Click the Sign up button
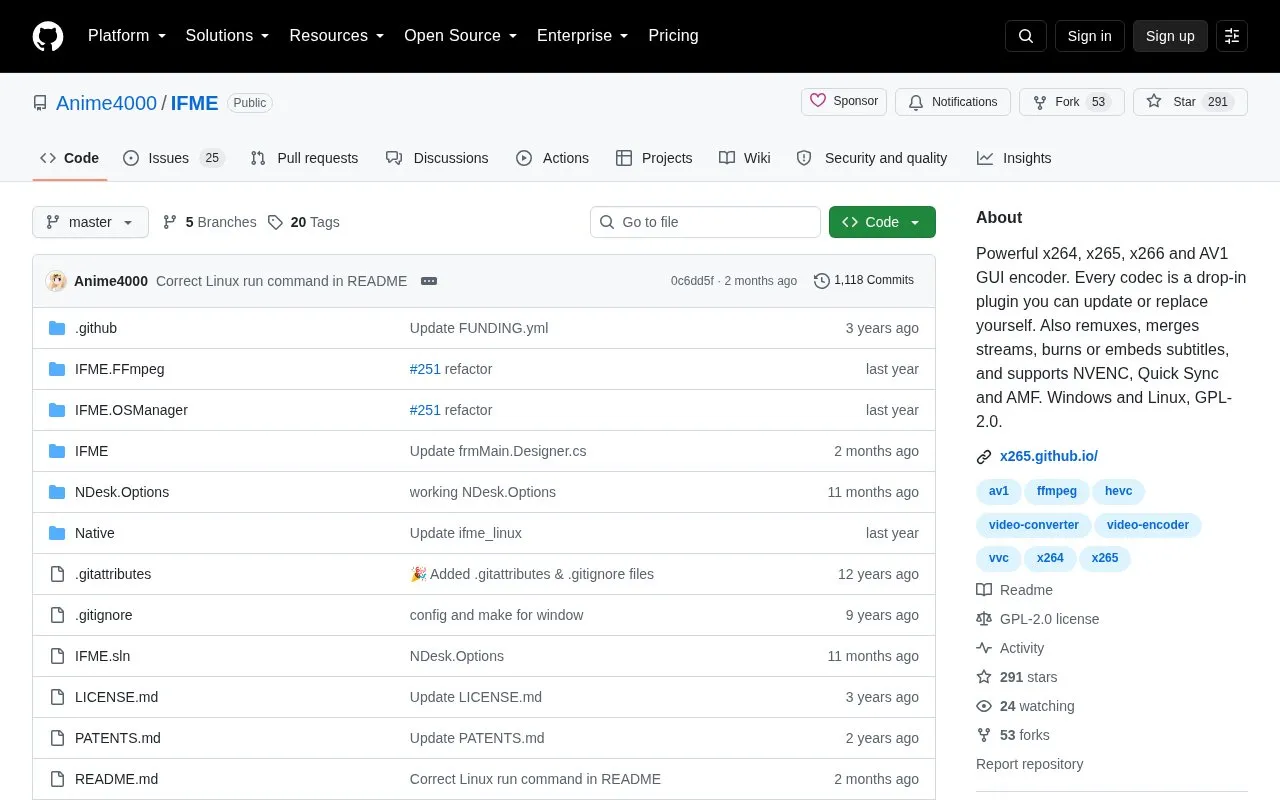Image resolution: width=1280 pixels, height=800 pixels. 1170,36
